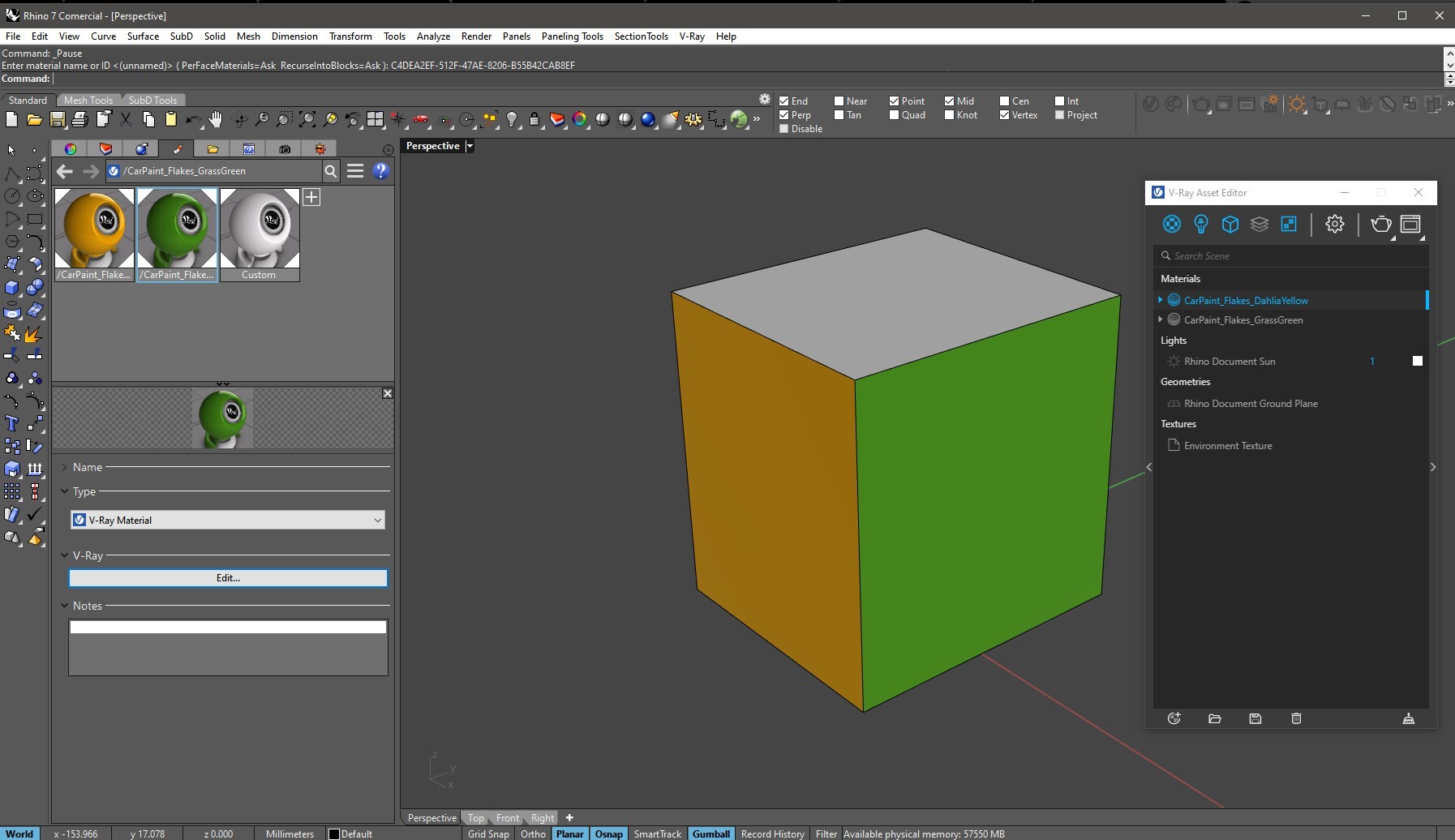Open V-Ray Settings gear in Asset Editor
This screenshot has height=840, width=1455.
(1335, 224)
